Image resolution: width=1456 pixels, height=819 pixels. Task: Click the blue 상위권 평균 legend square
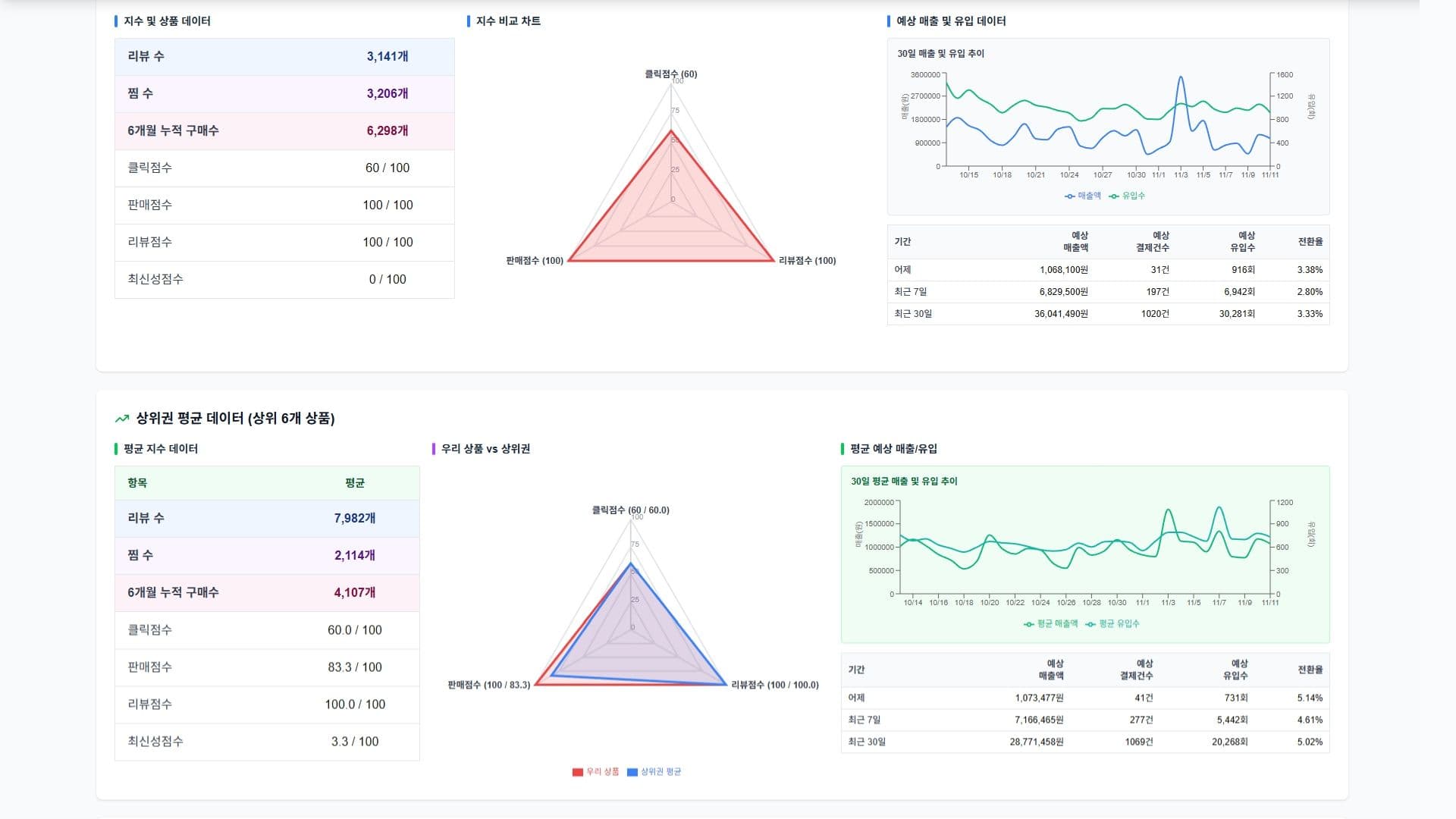(632, 772)
